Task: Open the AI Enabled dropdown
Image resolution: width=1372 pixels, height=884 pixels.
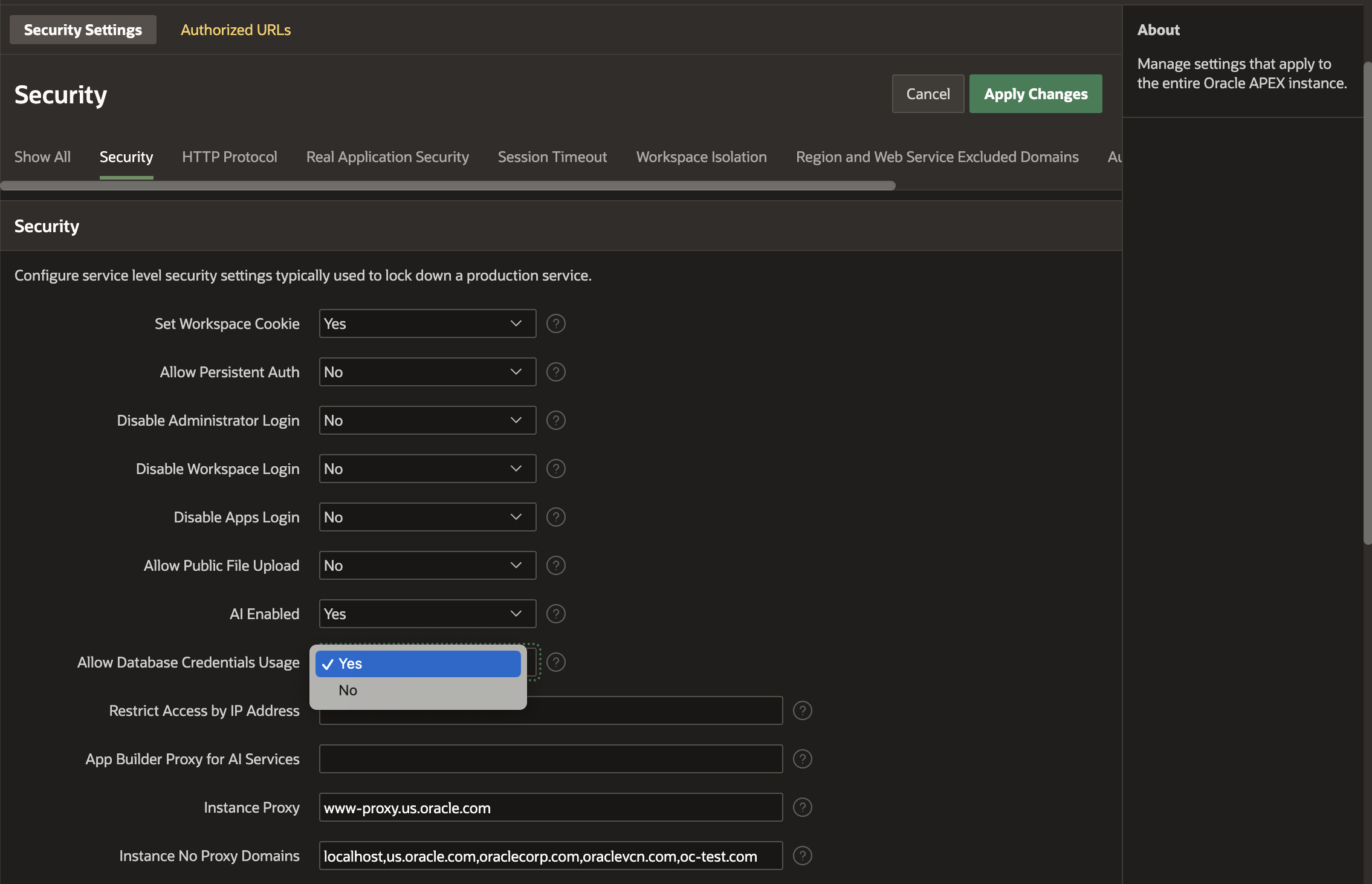Action: [427, 614]
